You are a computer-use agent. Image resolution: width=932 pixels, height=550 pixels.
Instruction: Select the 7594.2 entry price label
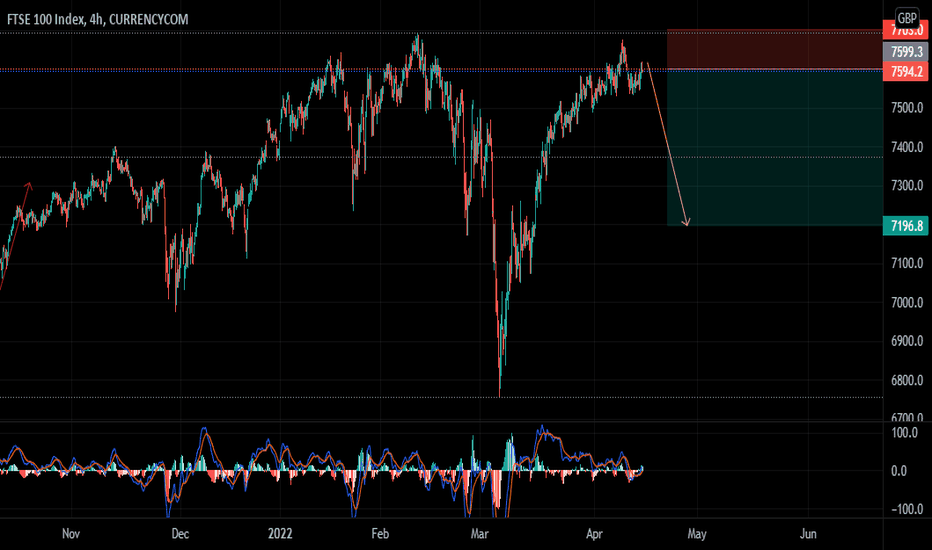point(905,72)
